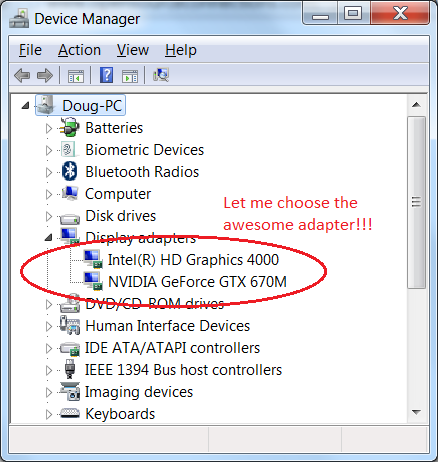Expand the Keyboards category
The height and width of the screenshot is (462, 438).
(49, 414)
